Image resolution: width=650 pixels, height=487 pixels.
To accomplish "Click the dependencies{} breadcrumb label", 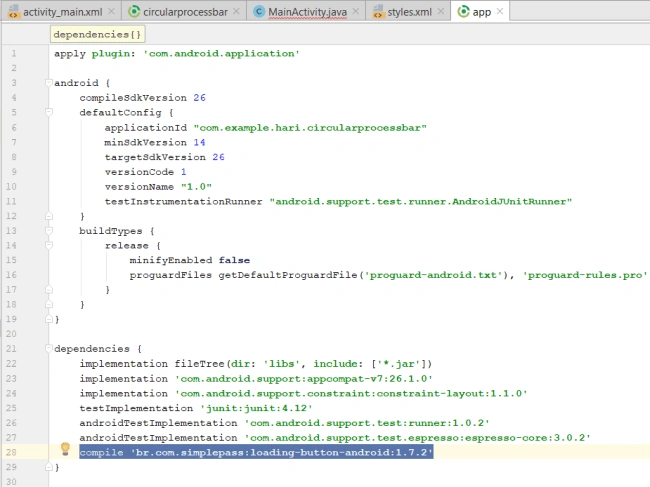I will pos(97,34).
